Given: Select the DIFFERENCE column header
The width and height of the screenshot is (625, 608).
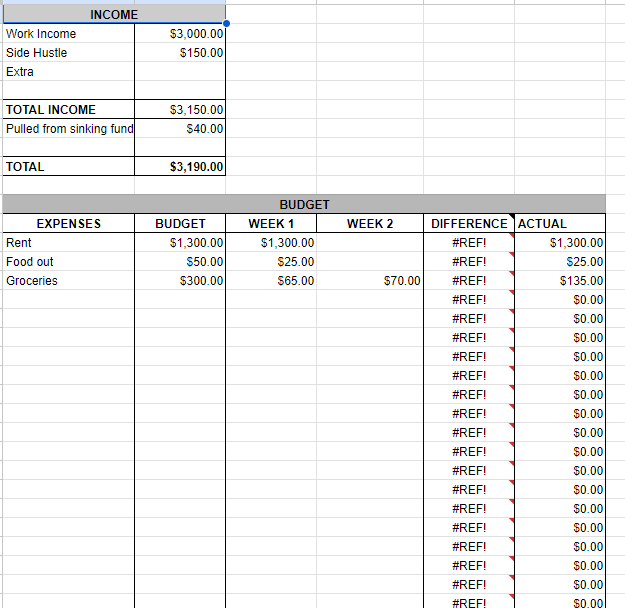Looking at the screenshot, I should pos(469,223).
